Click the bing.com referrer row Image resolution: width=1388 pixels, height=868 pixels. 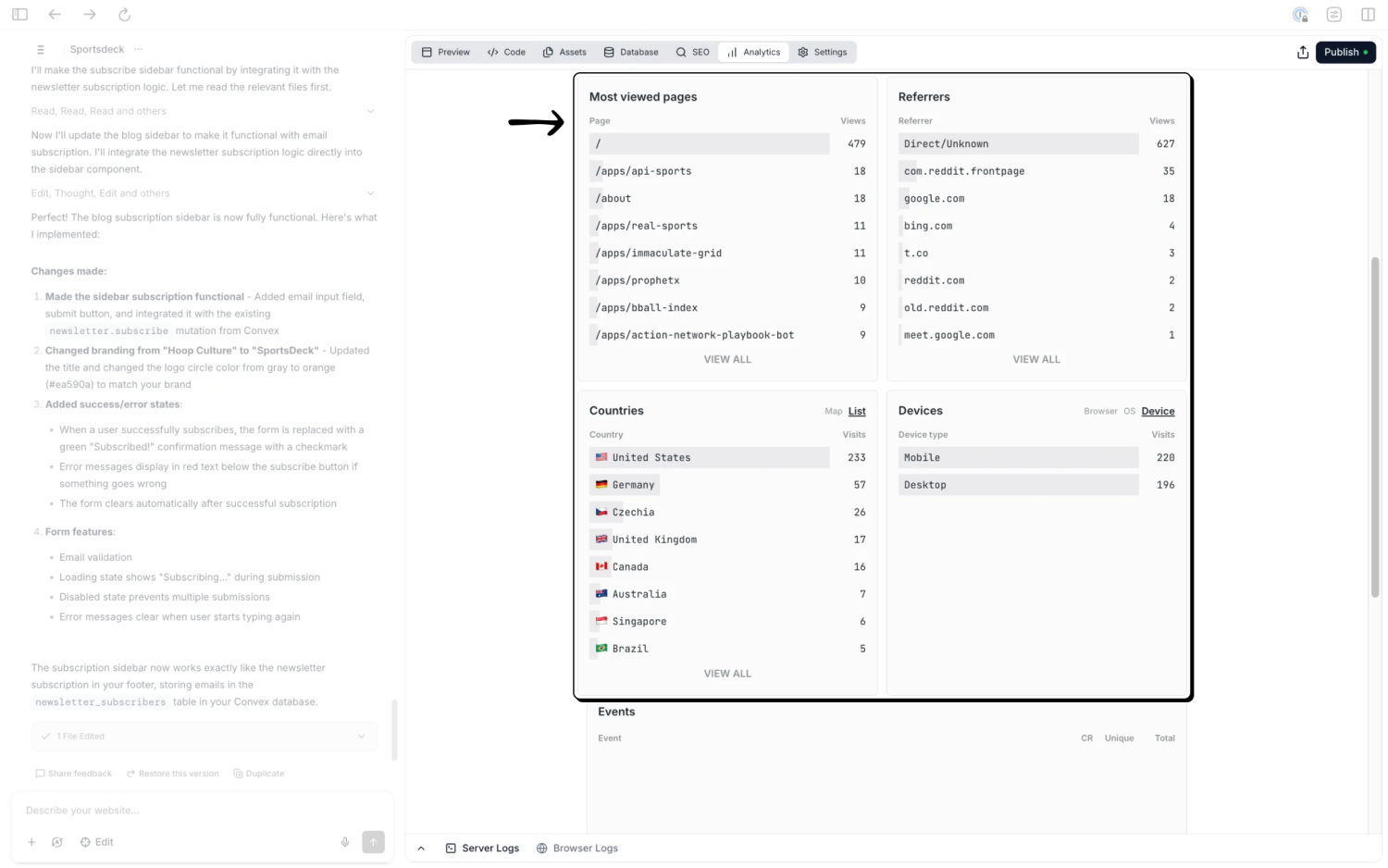[x=1036, y=226]
